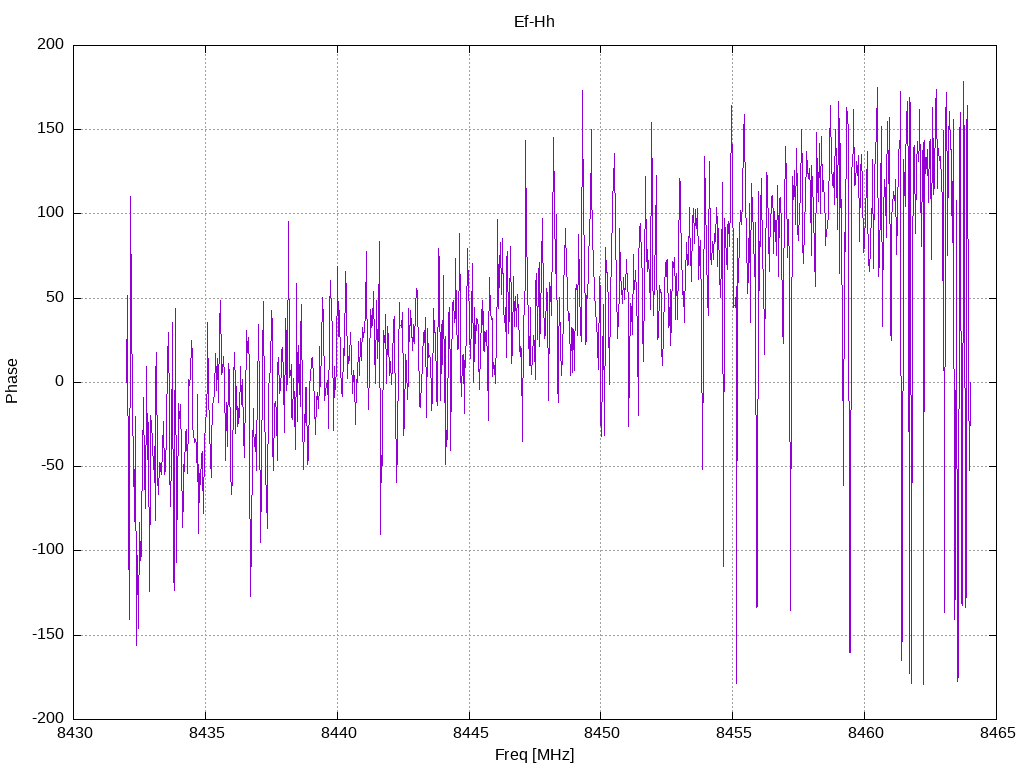Click the x-axis tick label 8430
Image resolution: width=1024 pixels, height=768 pixels.
tap(74, 733)
